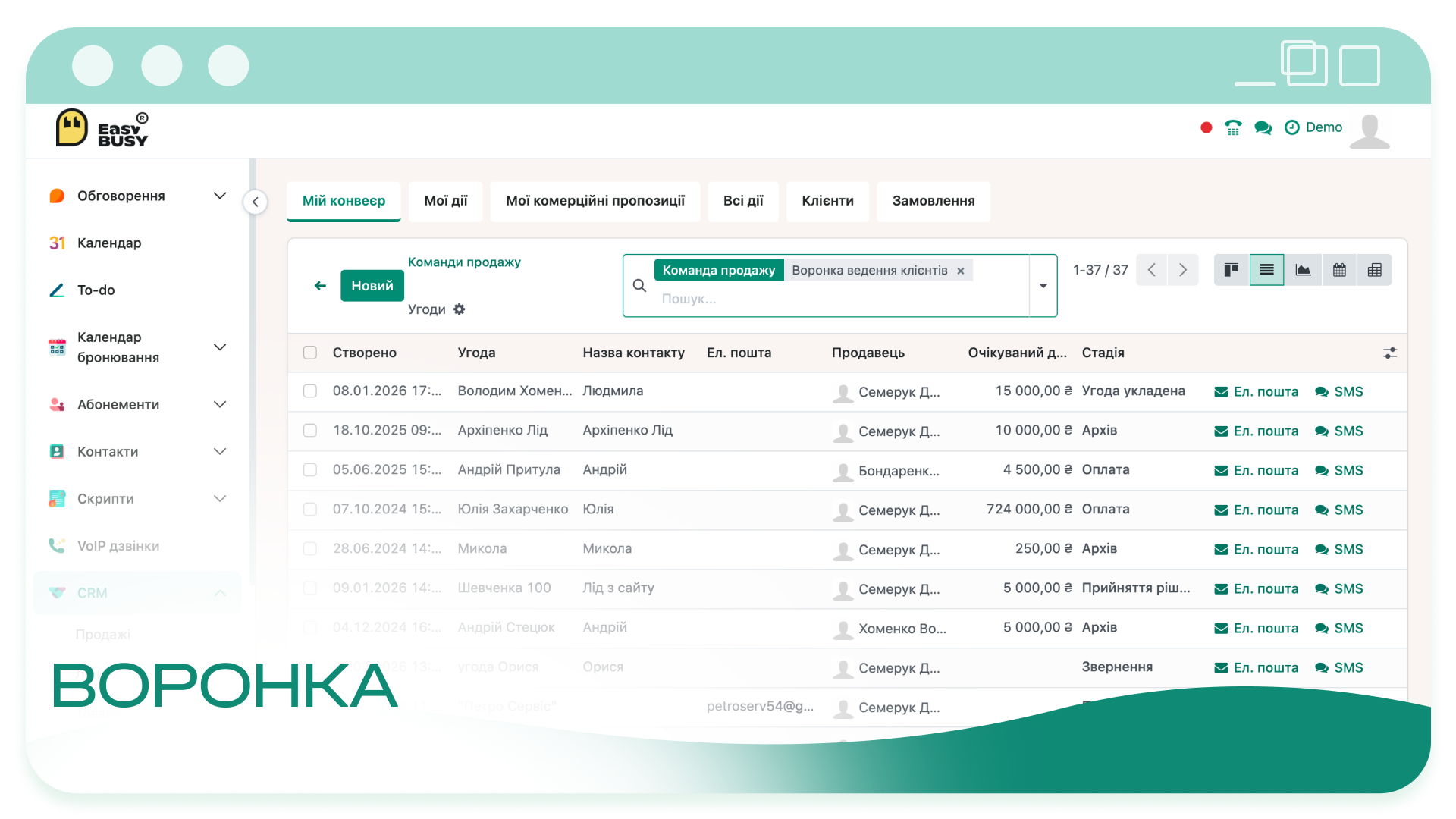Open column settings adjust icon

coord(1389,353)
